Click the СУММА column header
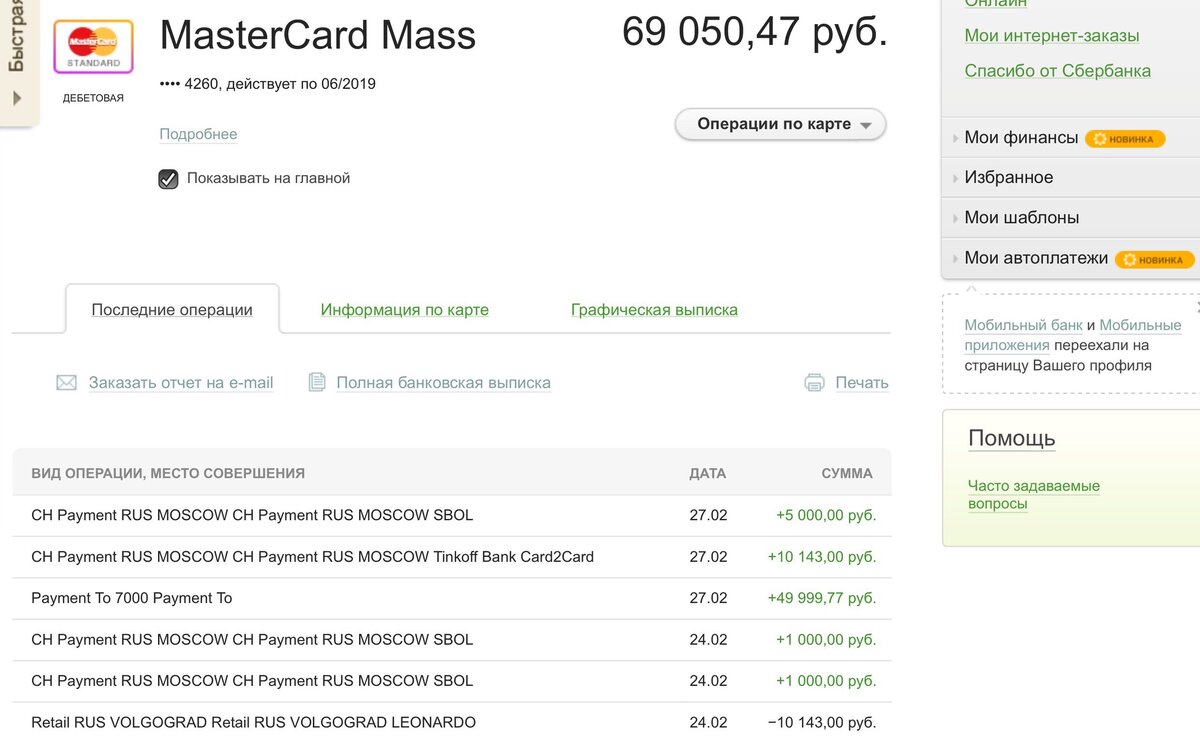1200x742 pixels. point(847,474)
